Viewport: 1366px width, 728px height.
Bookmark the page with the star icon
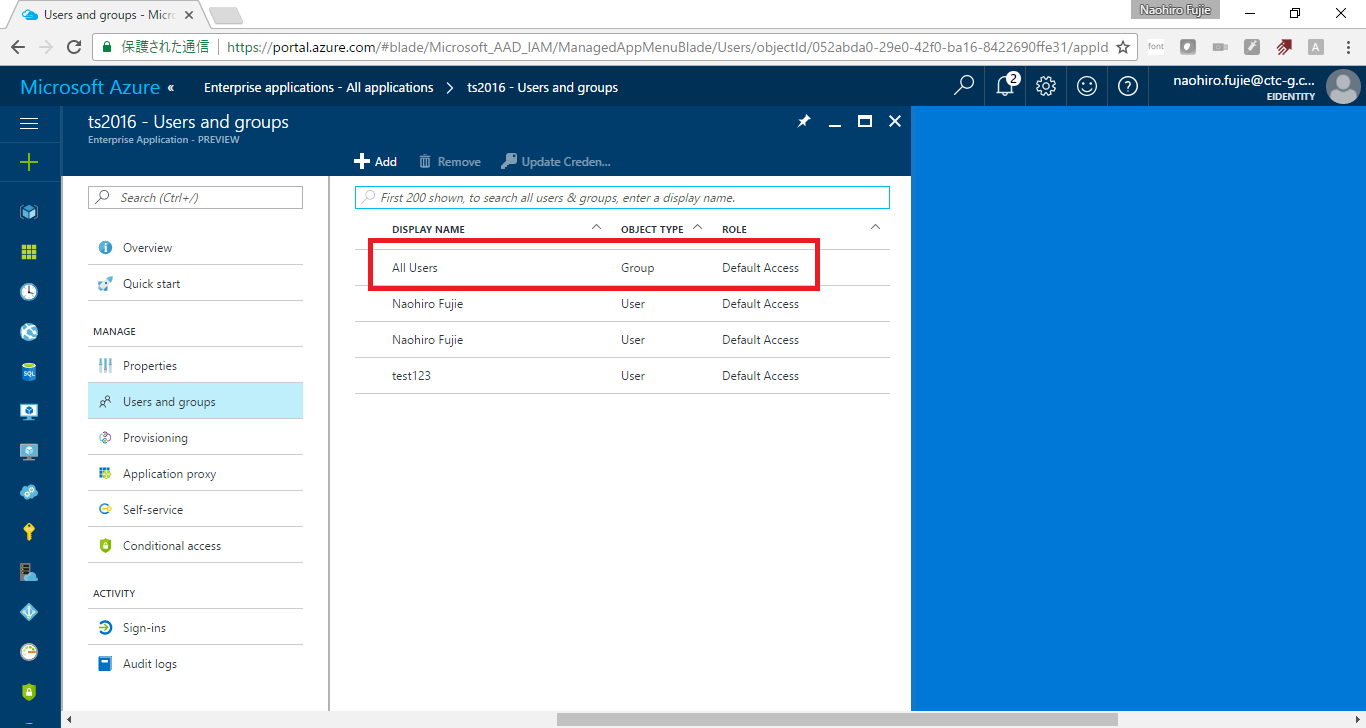pyautogui.click(x=1123, y=47)
